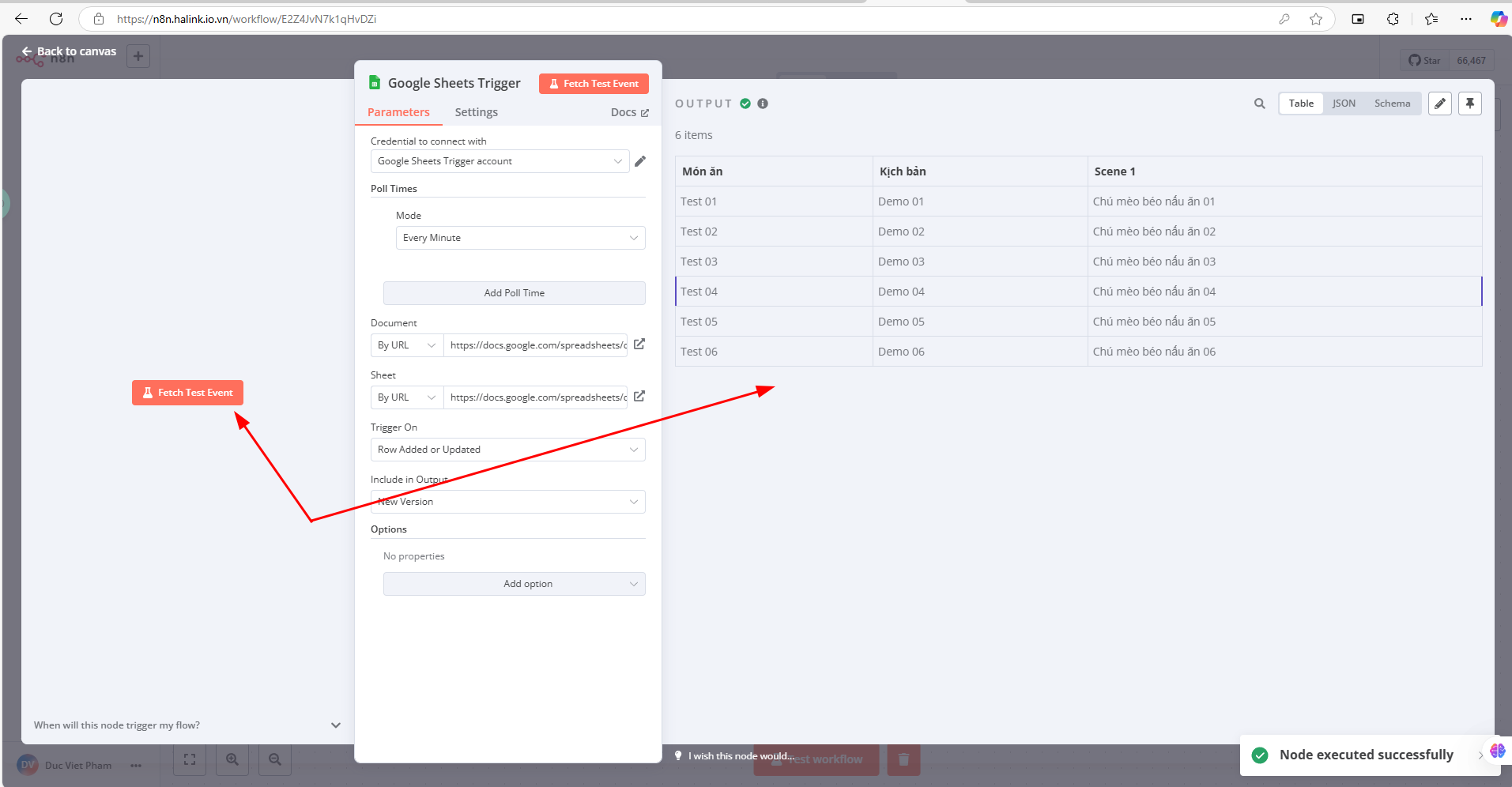Click Demo 03 cell
Image resolution: width=1512 pixels, height=787 pixels.
980,262
